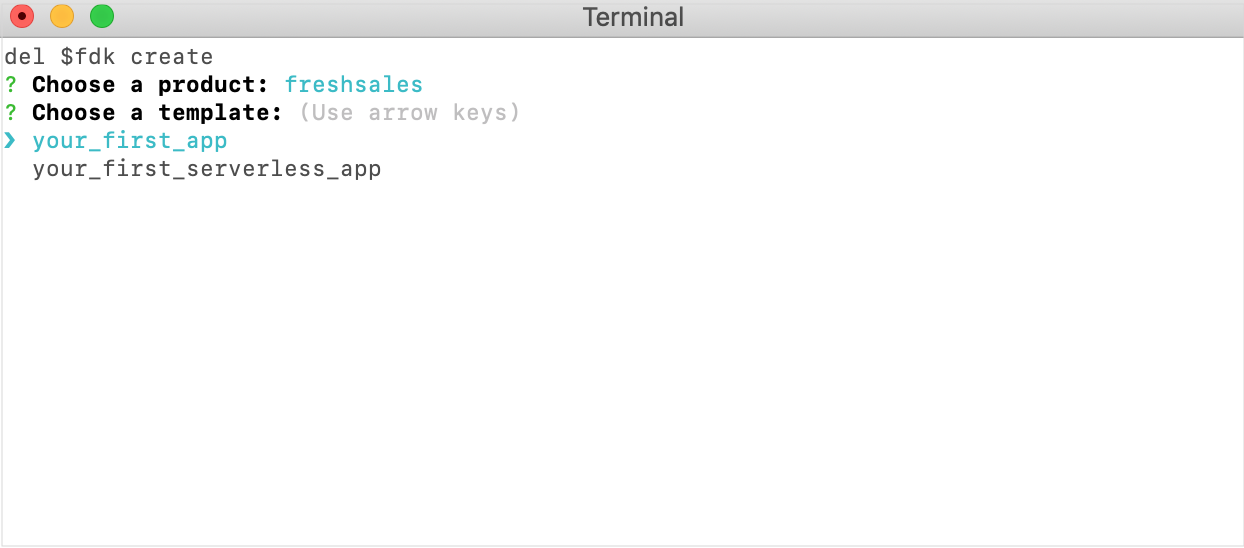The width and height of the screenshot is (1244, 548).
Task: Click the "(Use arrow keys)" hint
Action: (x=410, y=113)
